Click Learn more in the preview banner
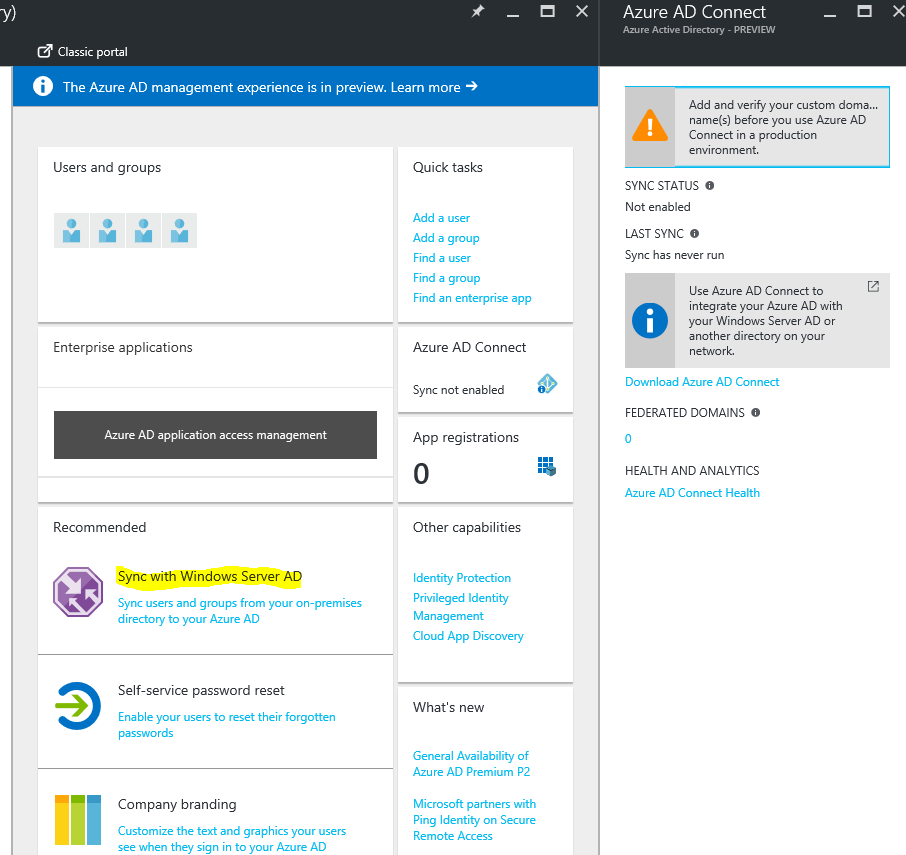The width and height of the screenshot is (906, 855). (425, 87)
